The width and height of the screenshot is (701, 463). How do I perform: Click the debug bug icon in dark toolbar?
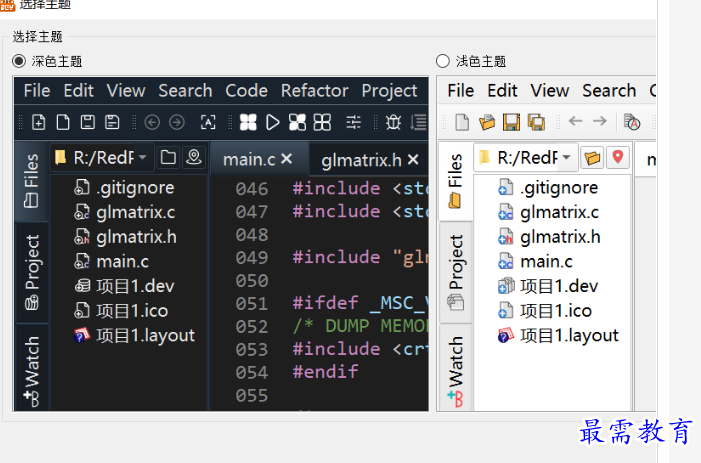[x=393, y=122]
